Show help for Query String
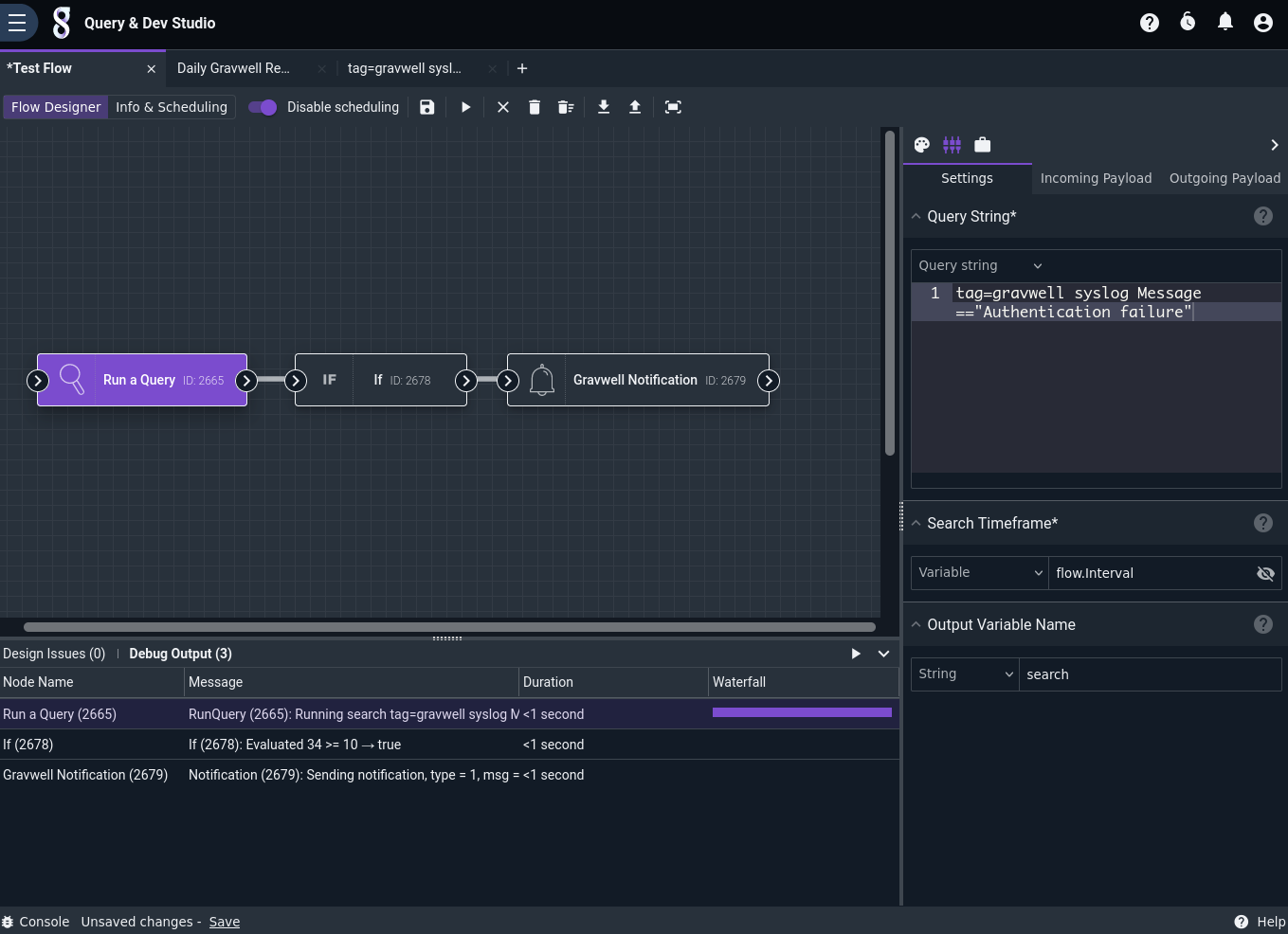 (x=1263, y=216)
